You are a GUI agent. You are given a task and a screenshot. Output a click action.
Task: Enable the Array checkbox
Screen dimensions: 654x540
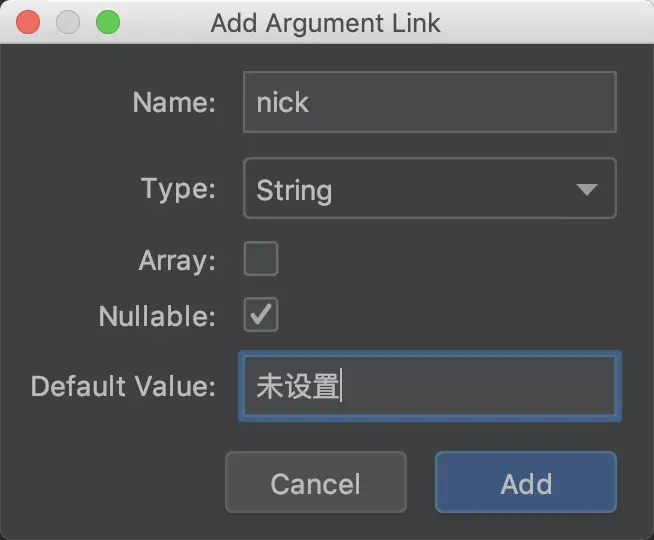(x=261, y=259)
